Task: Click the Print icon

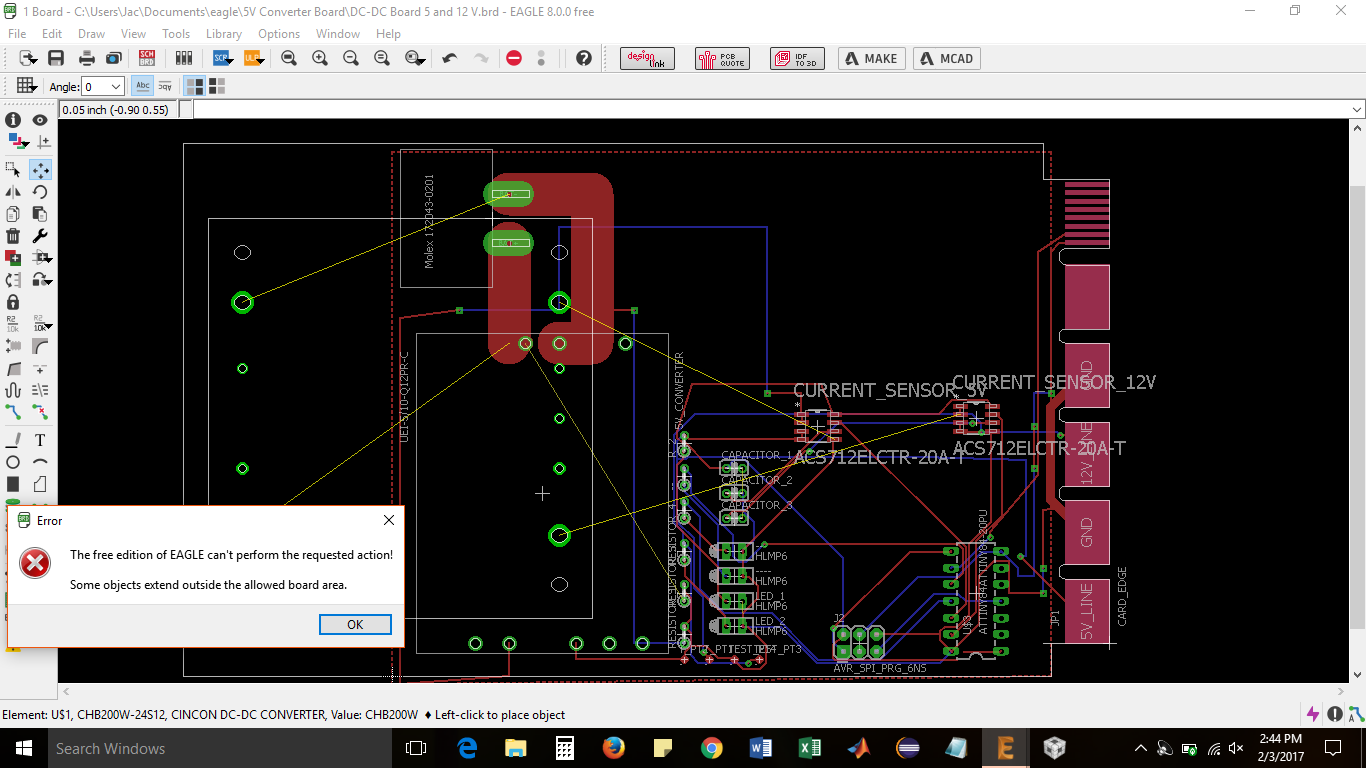Action: (87, 58)
